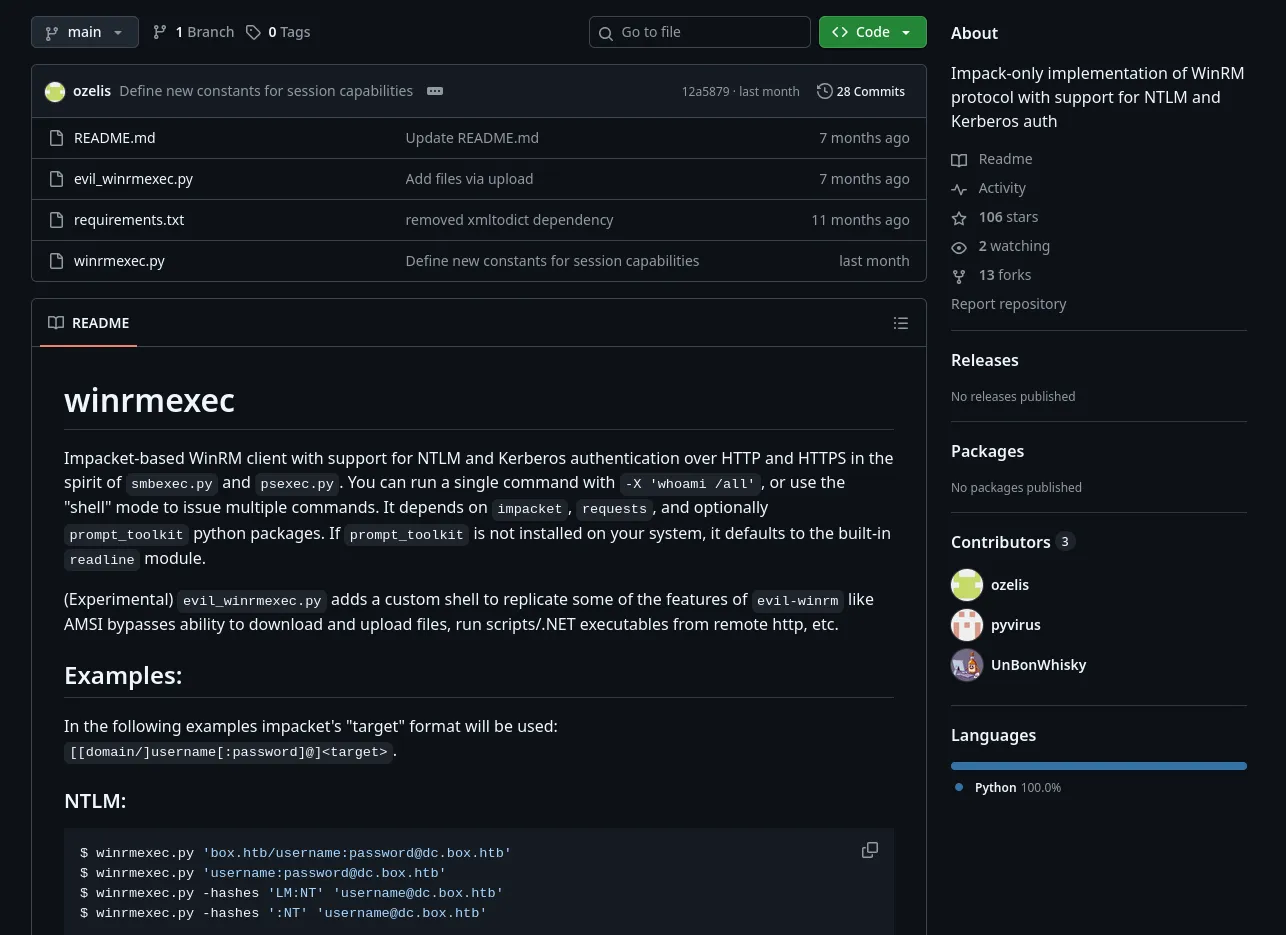Open the main branch dropdown
This screenshot has height=935, width=1286.
pos(84,32)
